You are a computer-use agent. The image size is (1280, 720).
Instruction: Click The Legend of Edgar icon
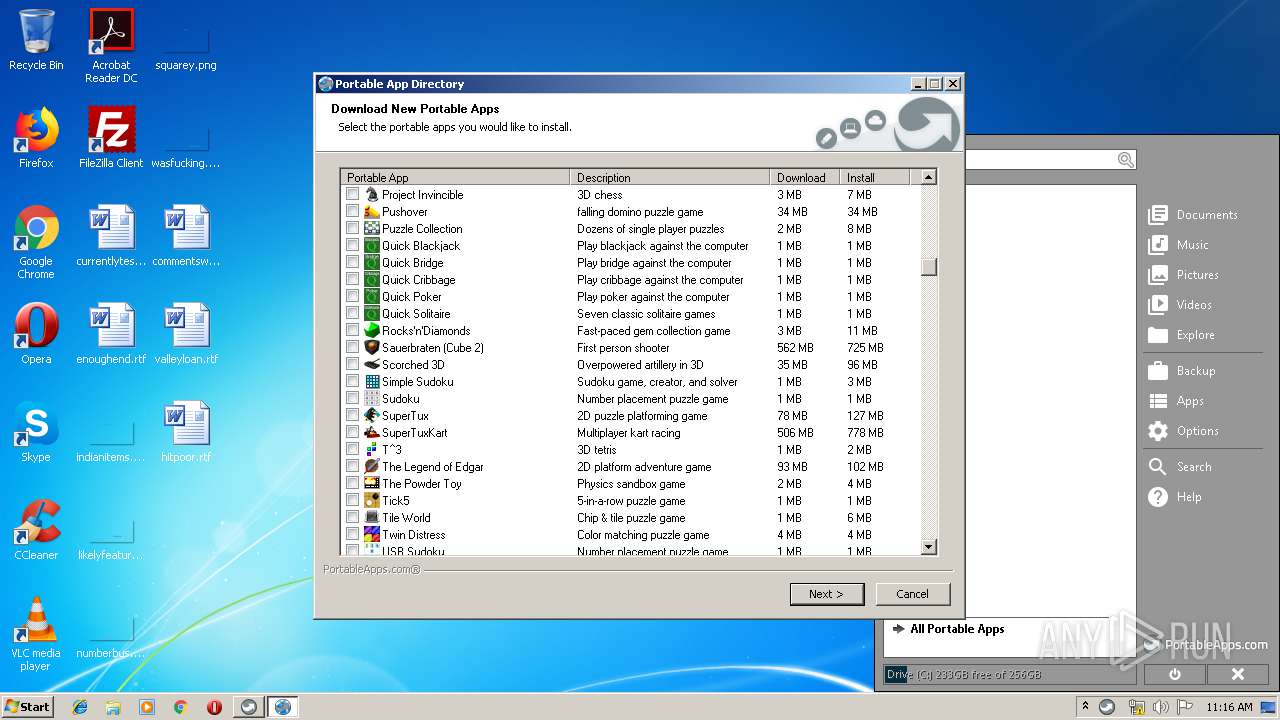pyautogui.click(x=372, y=467)
